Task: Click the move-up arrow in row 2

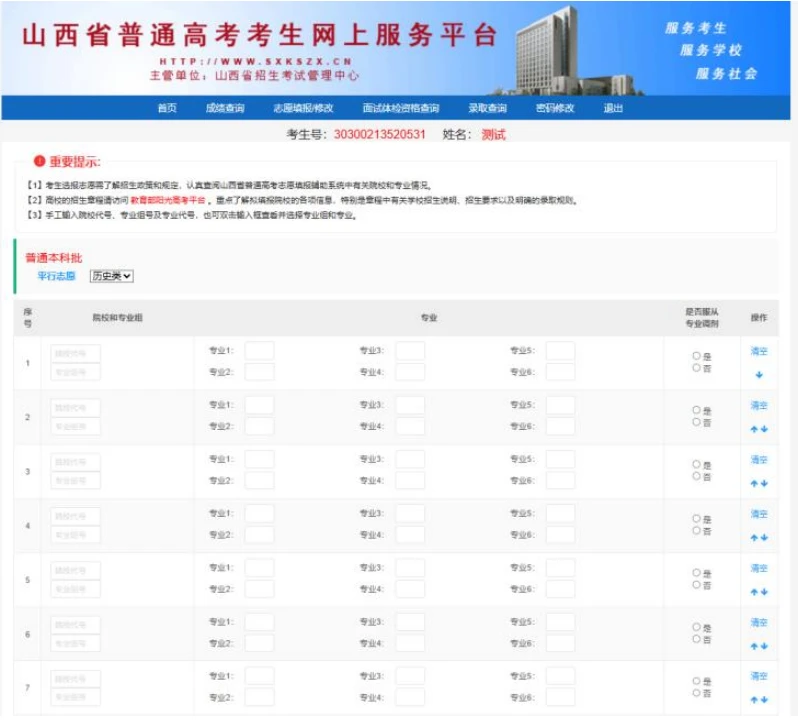Action: pyautogui.click(x=754, y=429)
